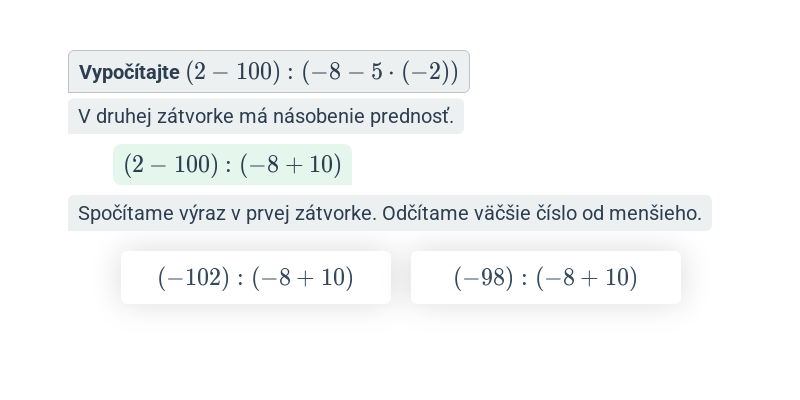The image size is (800, 400).
Task: Click the number −98 in the right answer card
Action: [484, 278]
